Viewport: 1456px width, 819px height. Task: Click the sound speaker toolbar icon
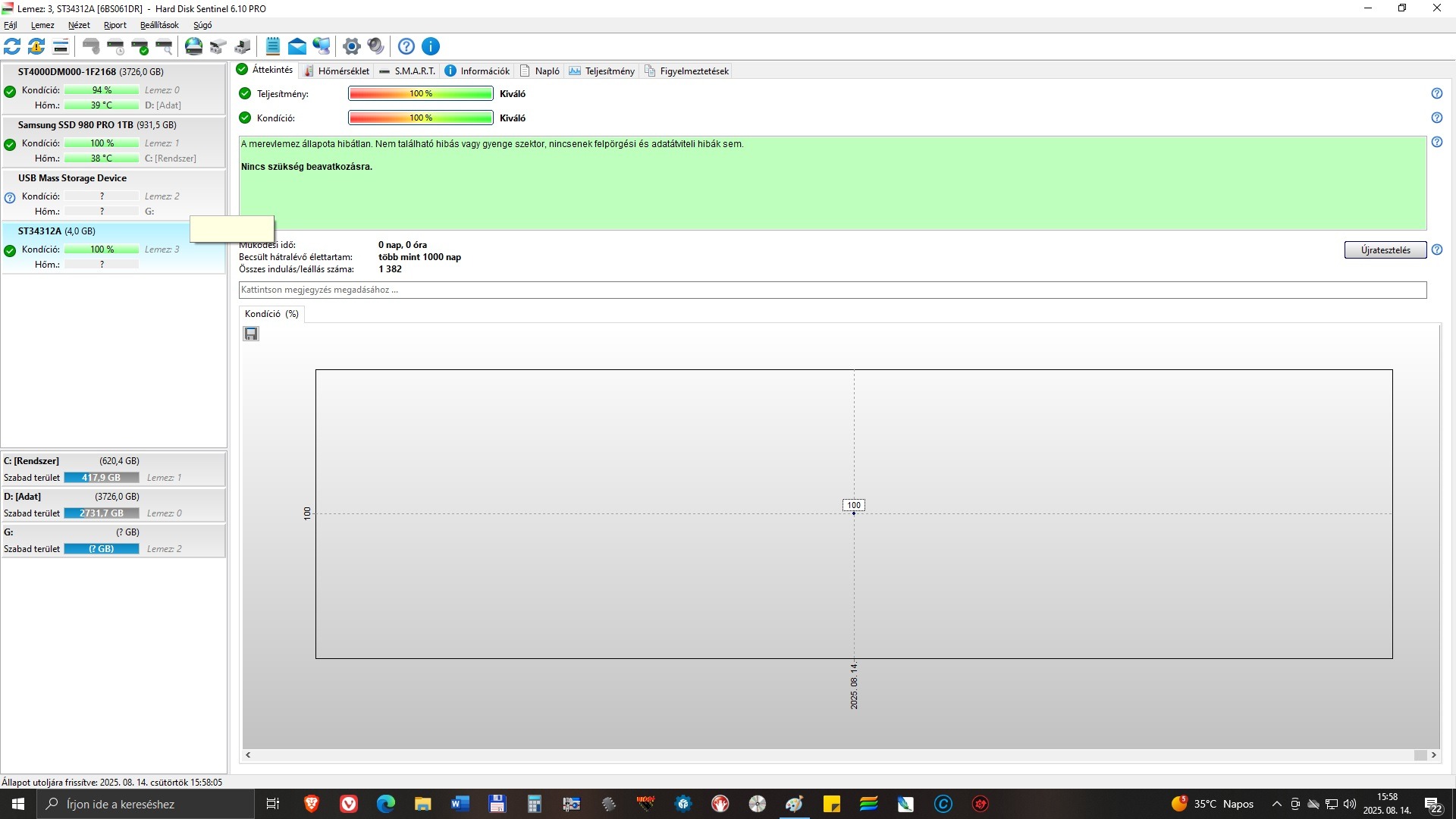(x=376, y=46)
